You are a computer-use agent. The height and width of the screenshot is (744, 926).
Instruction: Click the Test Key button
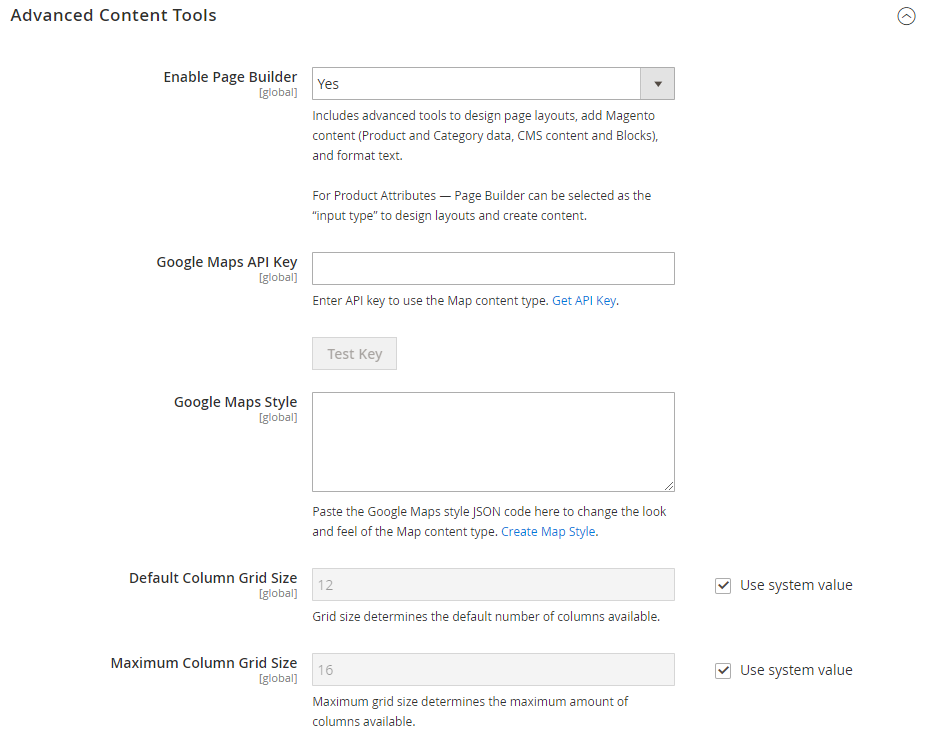(x=354, y=354)
